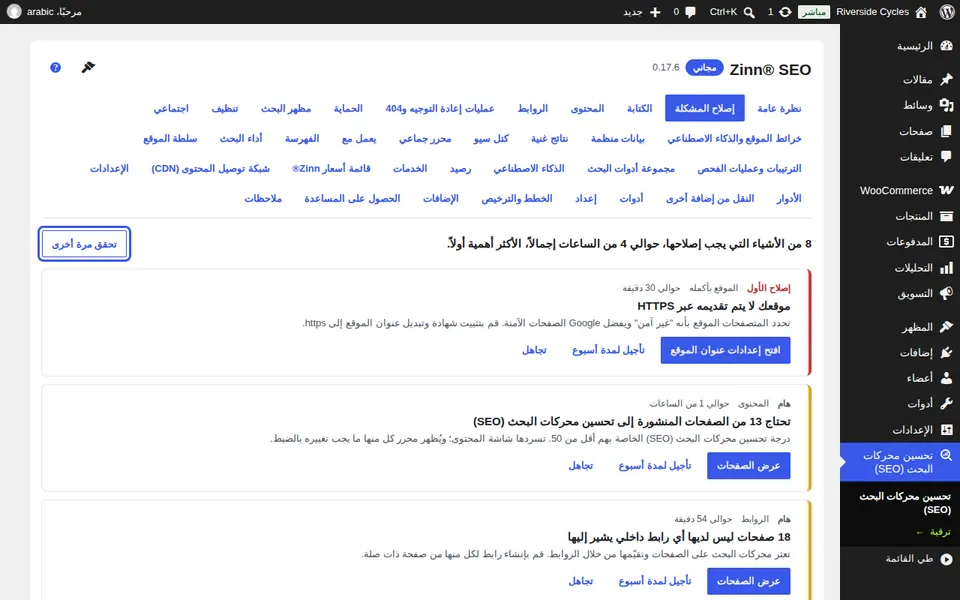Click the tools wrench icon
This screenshot has height=600, width=960.
pyautogui.click(x=947, y=403)
